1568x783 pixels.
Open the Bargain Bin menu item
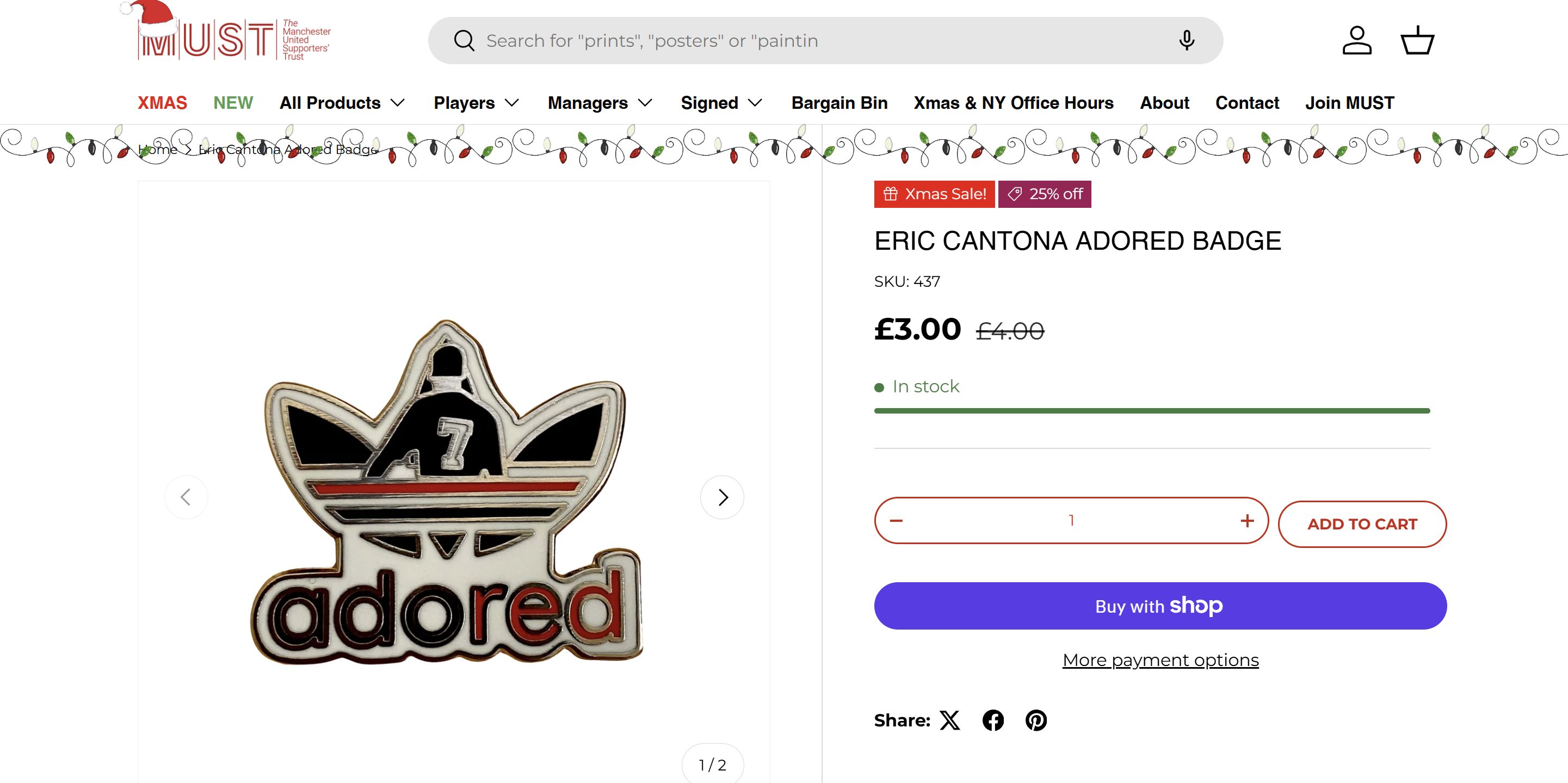(839, 103)
